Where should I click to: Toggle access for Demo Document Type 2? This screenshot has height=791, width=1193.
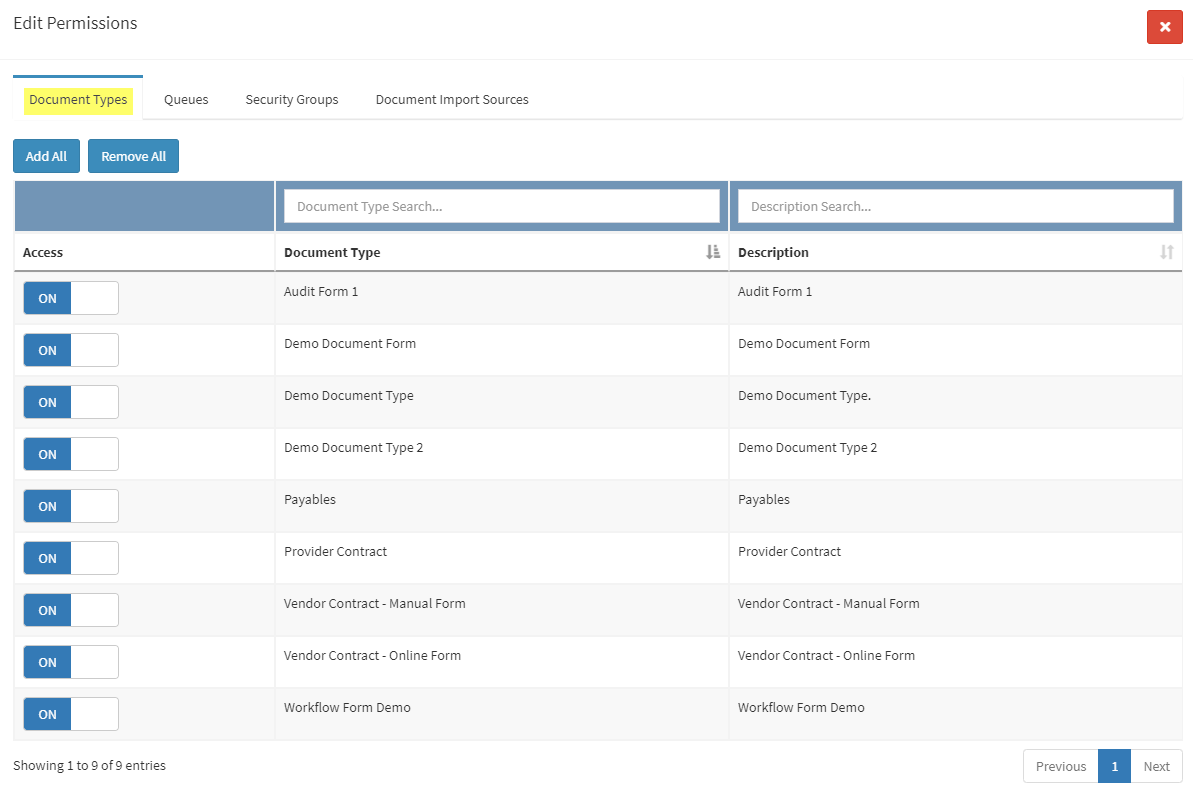click(x=71, y=454)
